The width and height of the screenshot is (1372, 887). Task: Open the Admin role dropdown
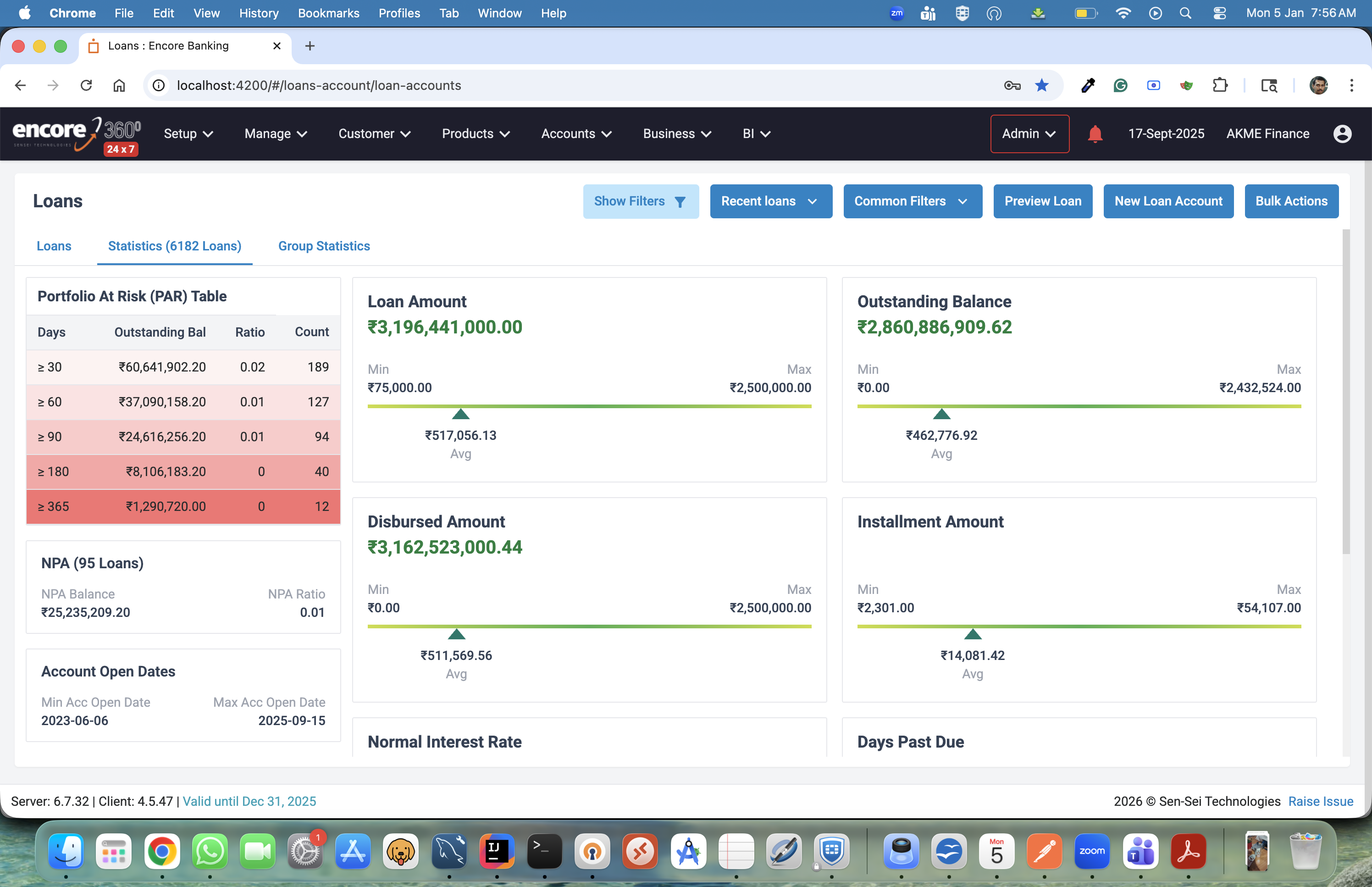(1029, 133)
